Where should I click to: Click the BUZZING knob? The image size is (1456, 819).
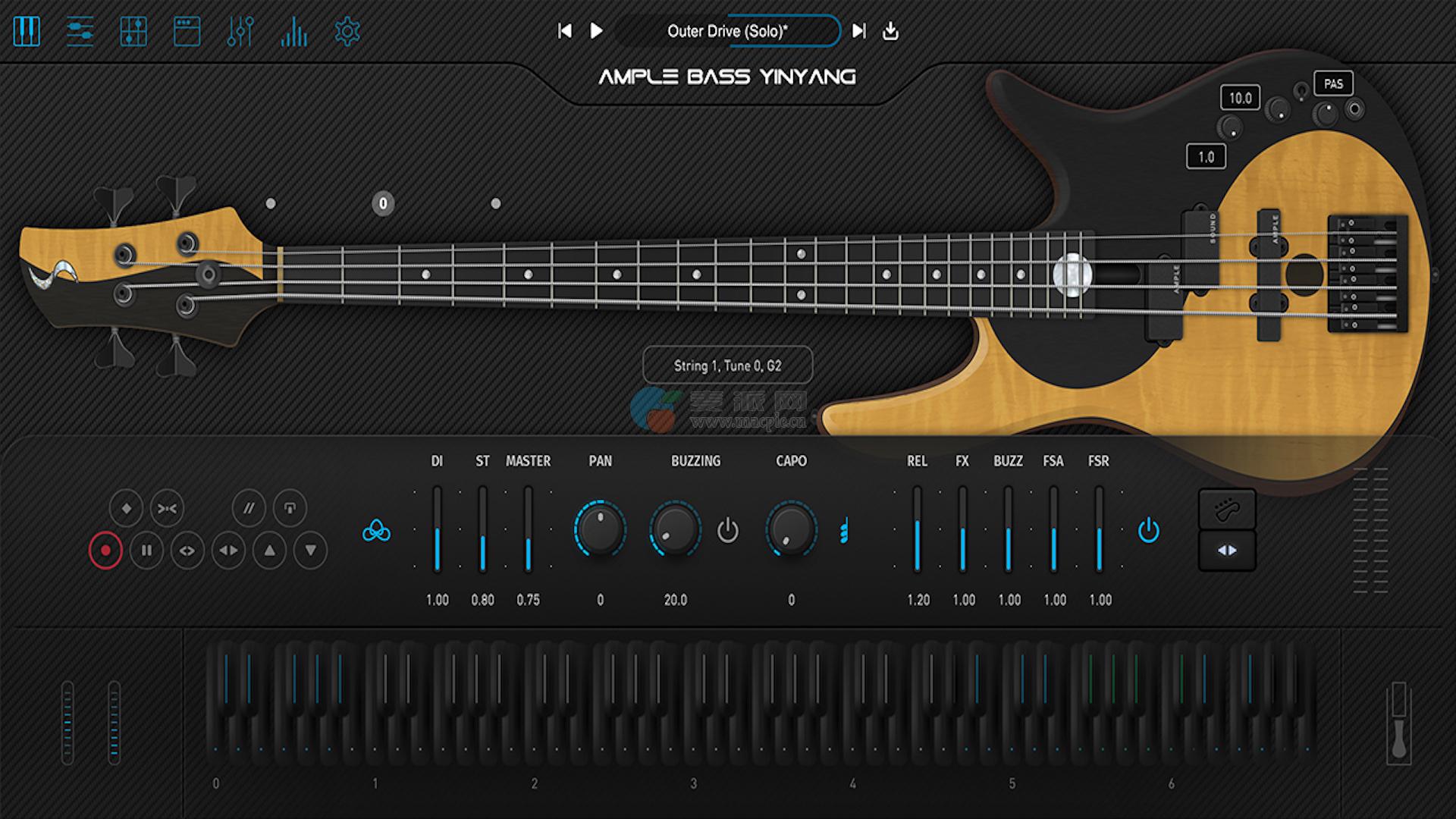(x=675, y=529)
